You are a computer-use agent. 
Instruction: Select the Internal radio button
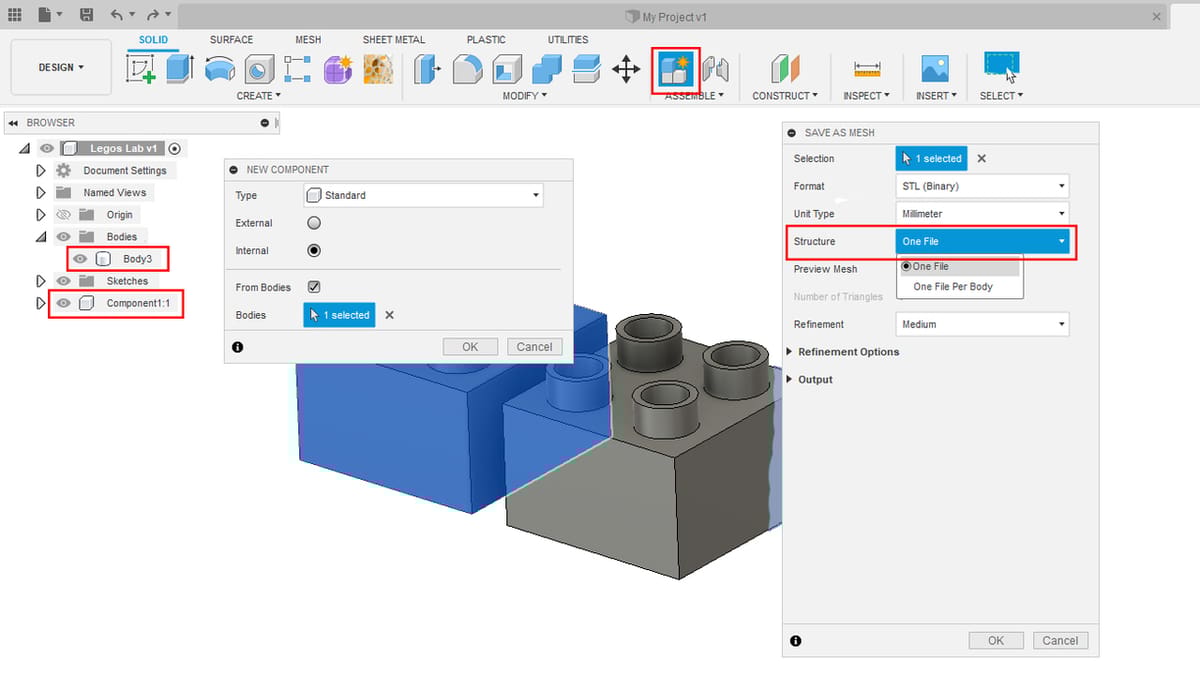314,251
